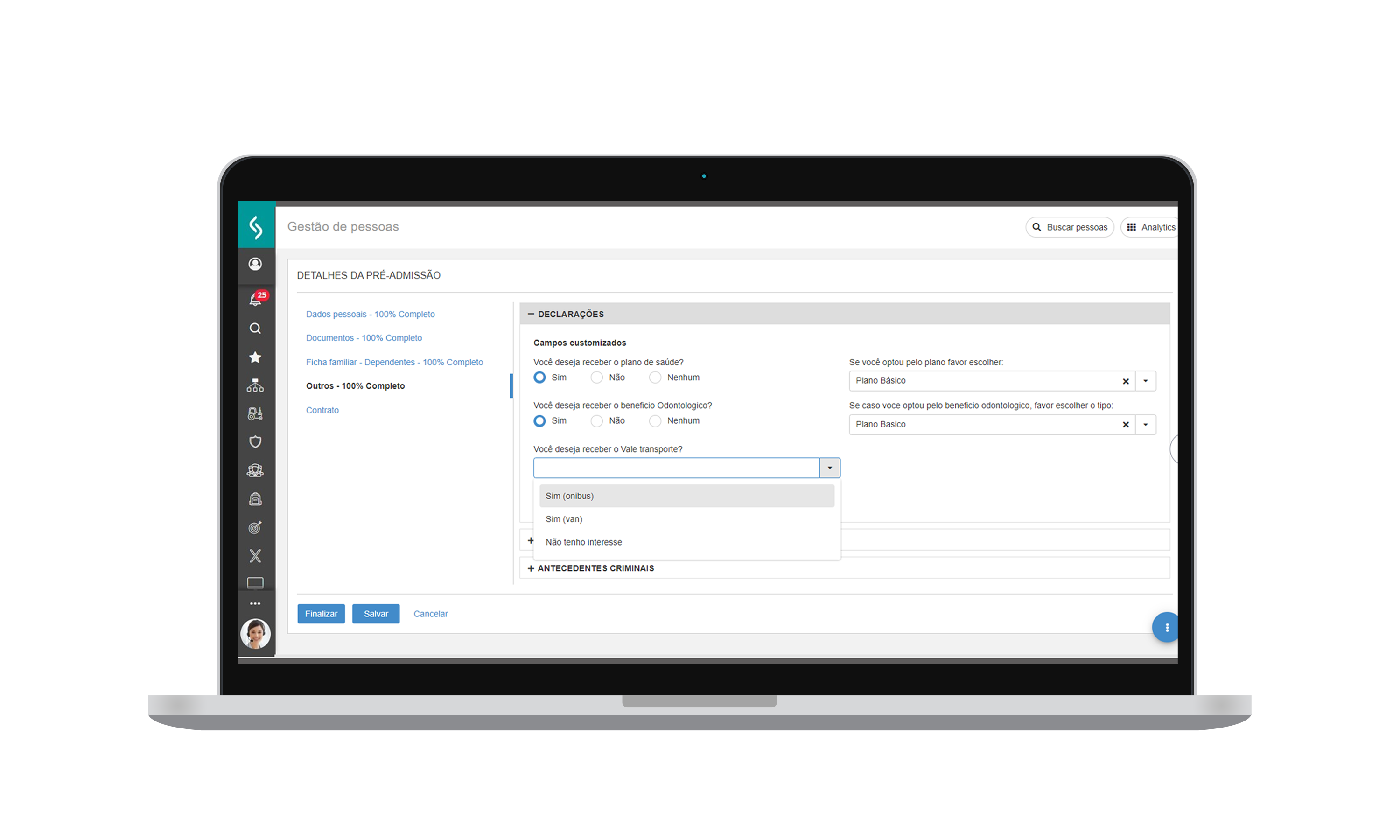Select Não for plano de saúde
The width and height of the screenshot is (1400, 840).
point(596,378)
